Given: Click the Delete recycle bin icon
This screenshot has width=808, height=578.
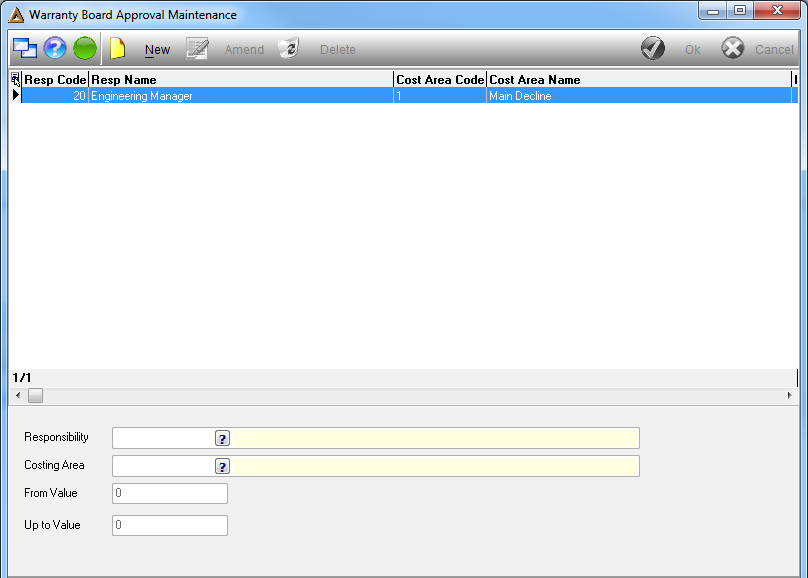Looking at the screenshot, I should 289,48.
